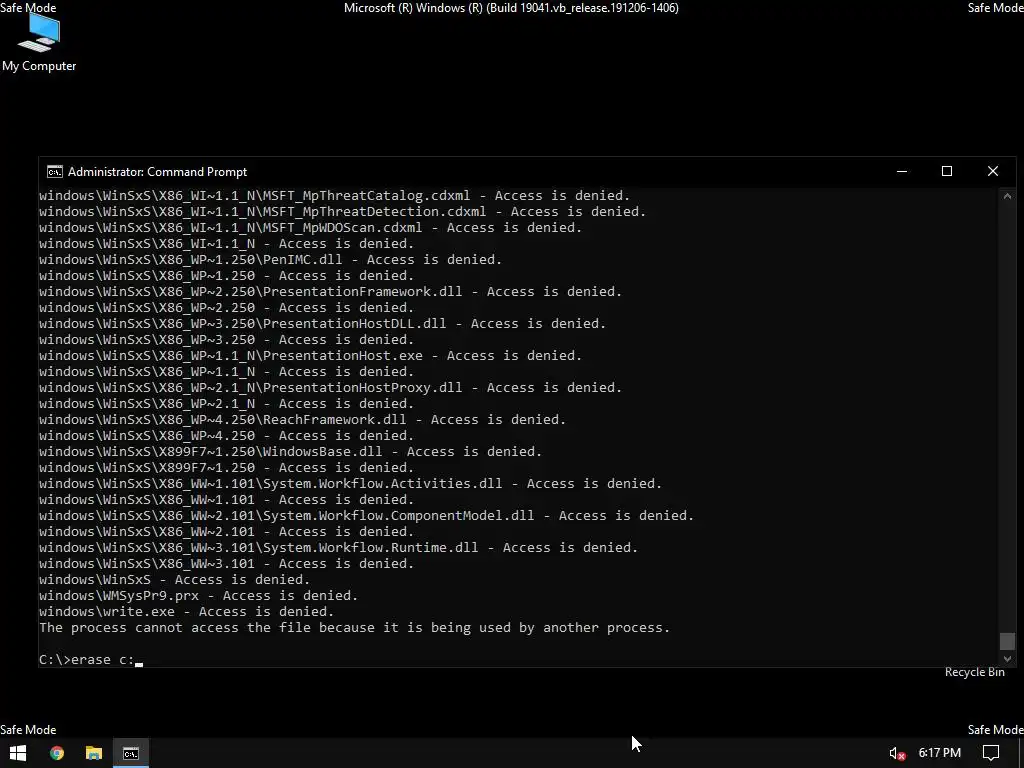Click the Command Prompt scrollbar thumb
The image size is (1024, 768).
(1007, 641)
